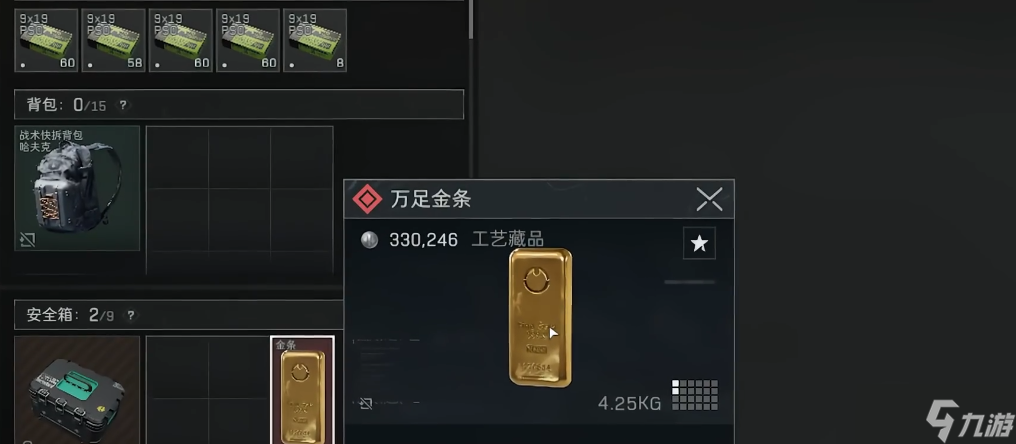The image size is (1016, 444).
Task: Click the 背包 0/15 header bar
Action: [x=239, y=104]
